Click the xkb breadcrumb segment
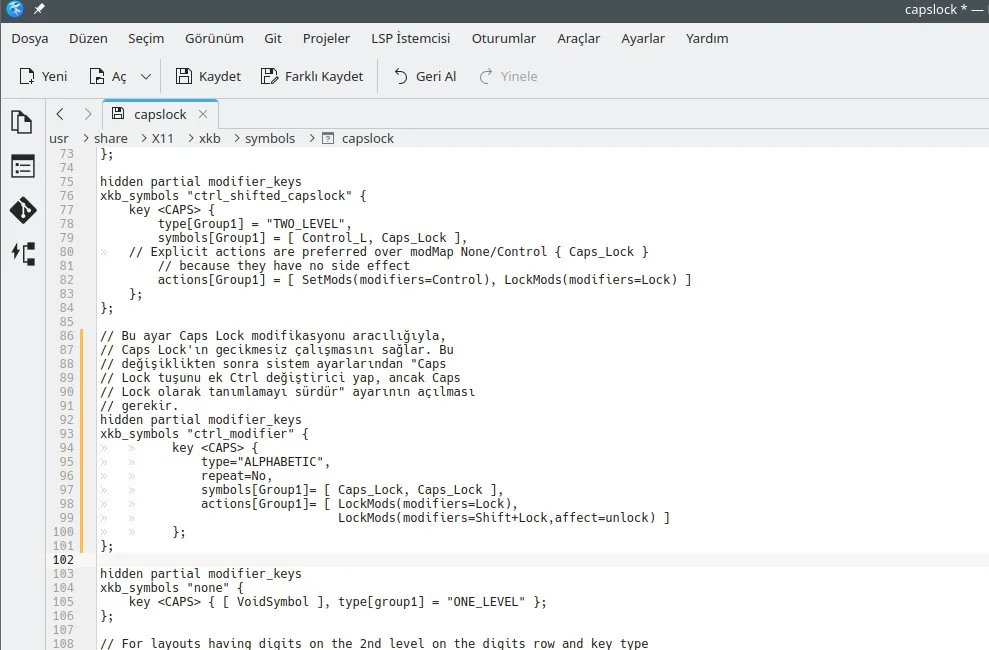The image size is (989, 650). point(209,139)
